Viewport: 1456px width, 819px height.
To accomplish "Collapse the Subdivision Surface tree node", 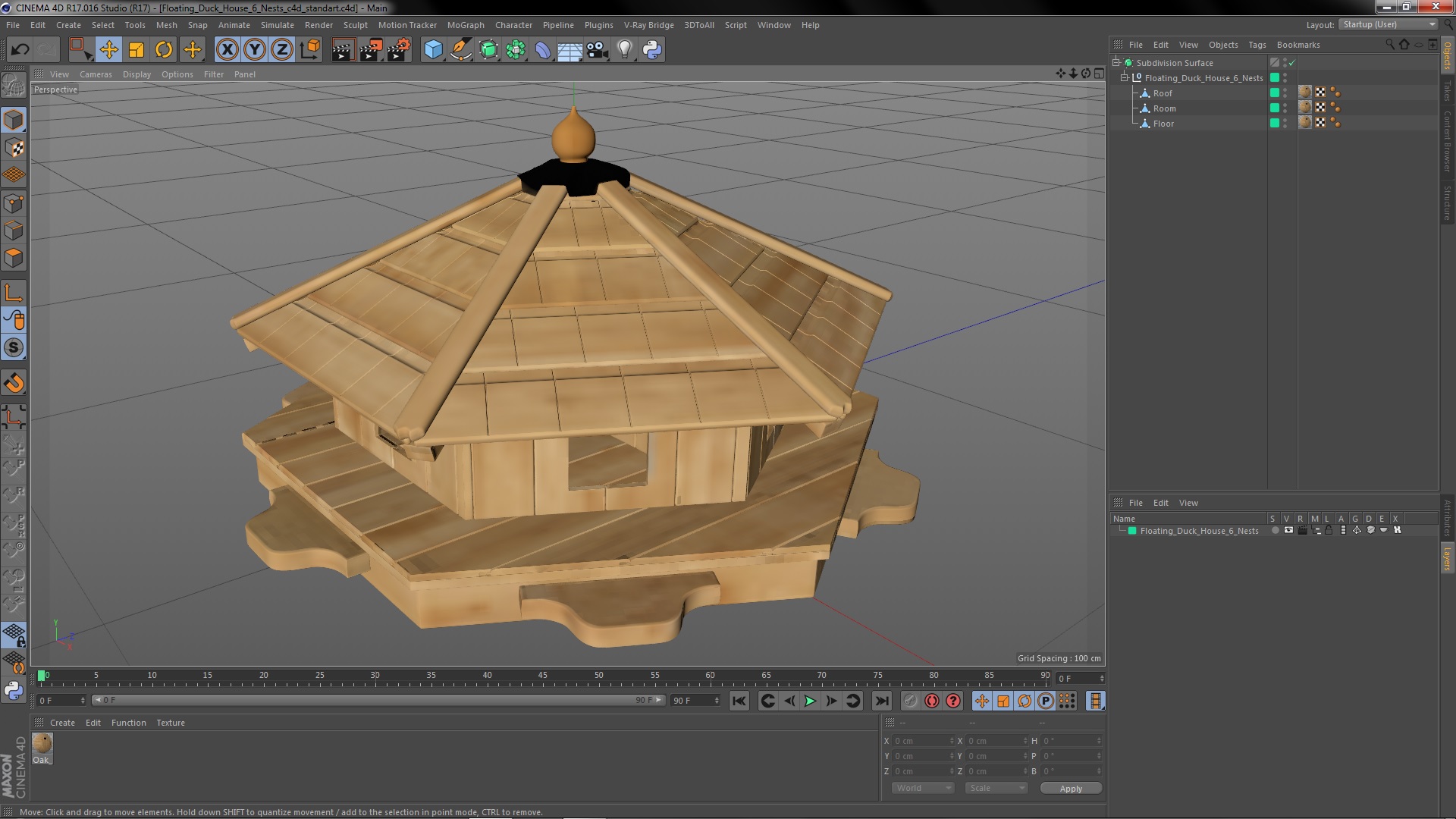I will point(1116,63).
